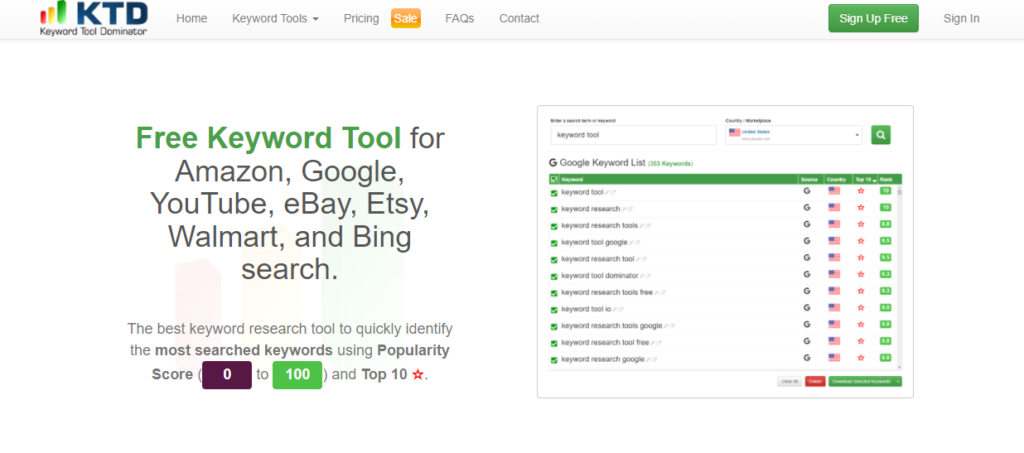Screen dimensions: 1024x453
Task: Uncheck the 'keyword tool' row checkbox
Action: [554, 193]
